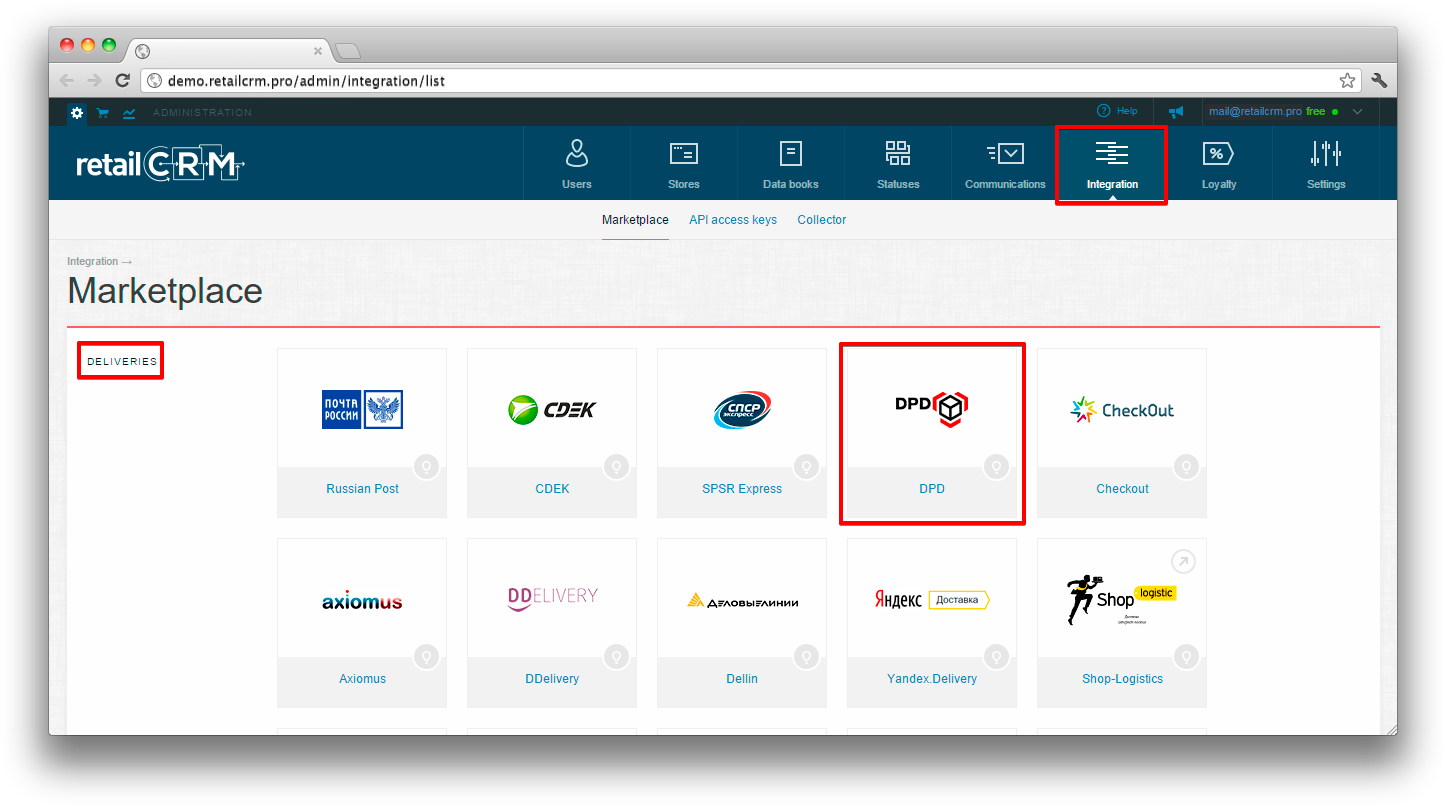Toggle the lightbulb on the Checkout card
1446x806 pixels.
click(1187, 467)
